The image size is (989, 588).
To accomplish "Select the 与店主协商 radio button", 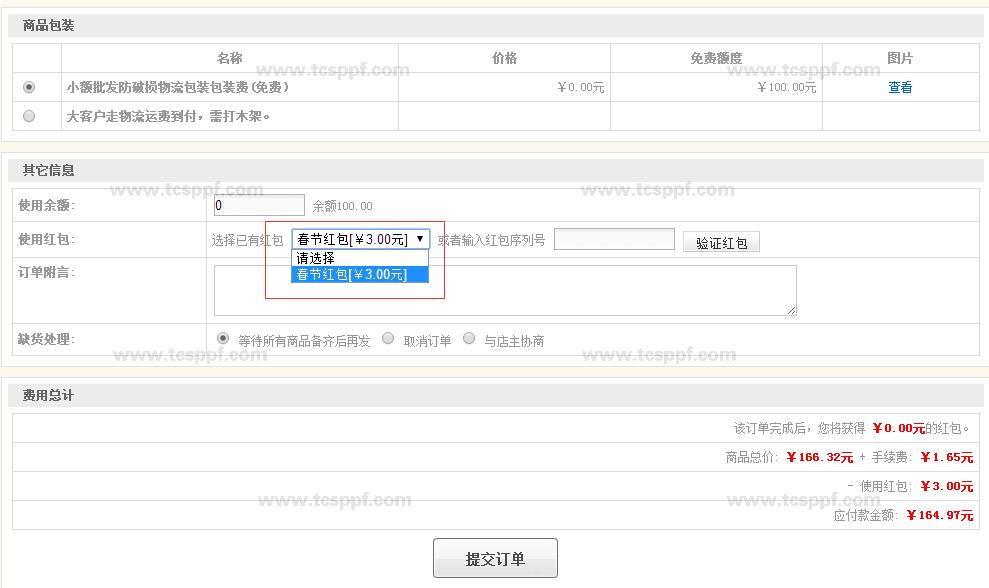I will tap(469, 339).
